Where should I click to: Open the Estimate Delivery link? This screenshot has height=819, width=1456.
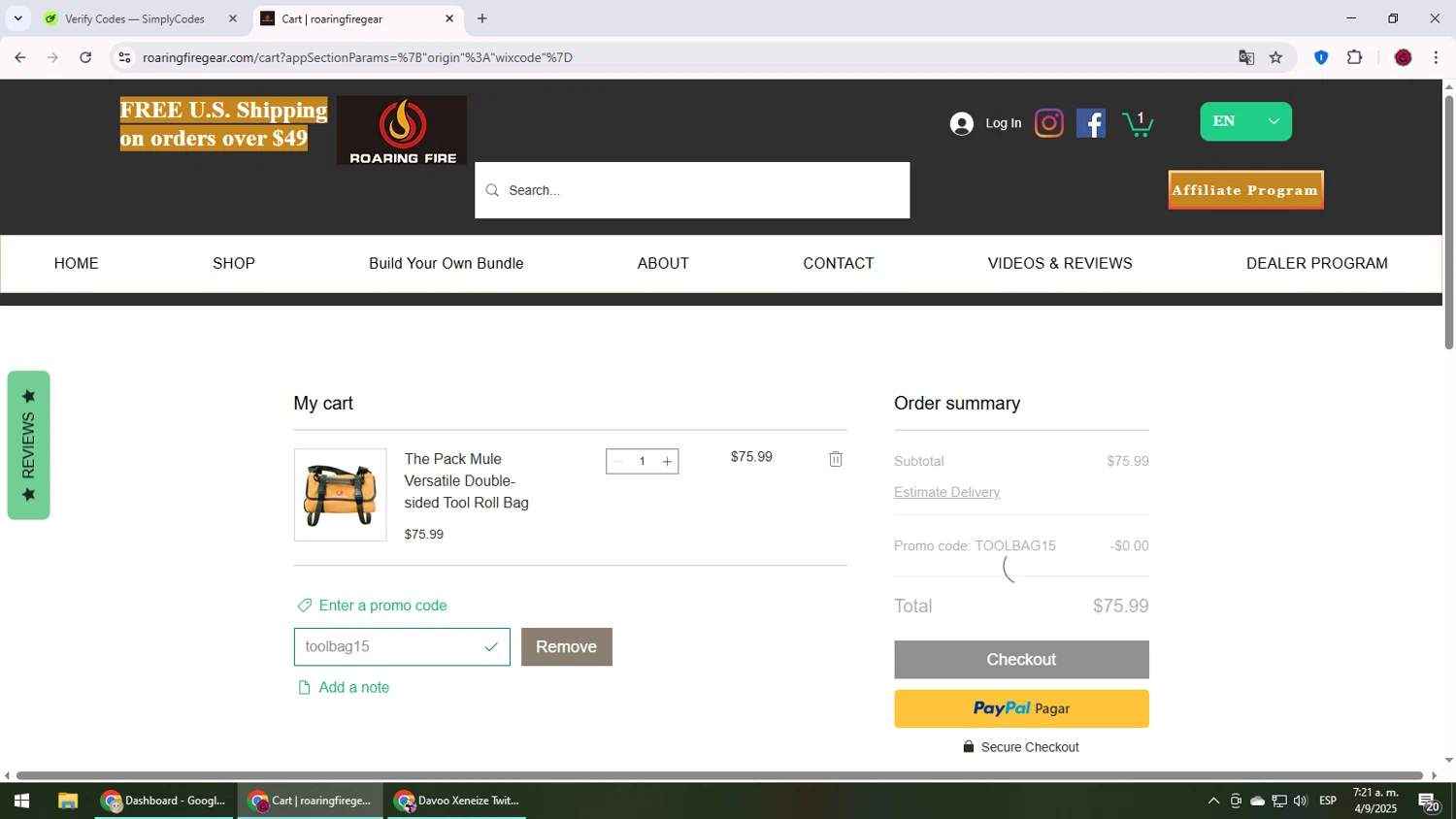[947, 492]
